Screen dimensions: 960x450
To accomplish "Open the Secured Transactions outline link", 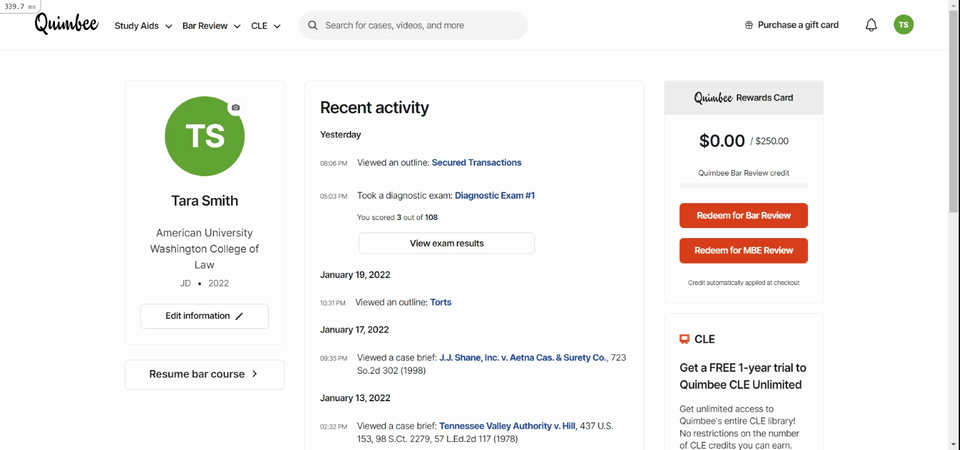I will coord(476,163).
